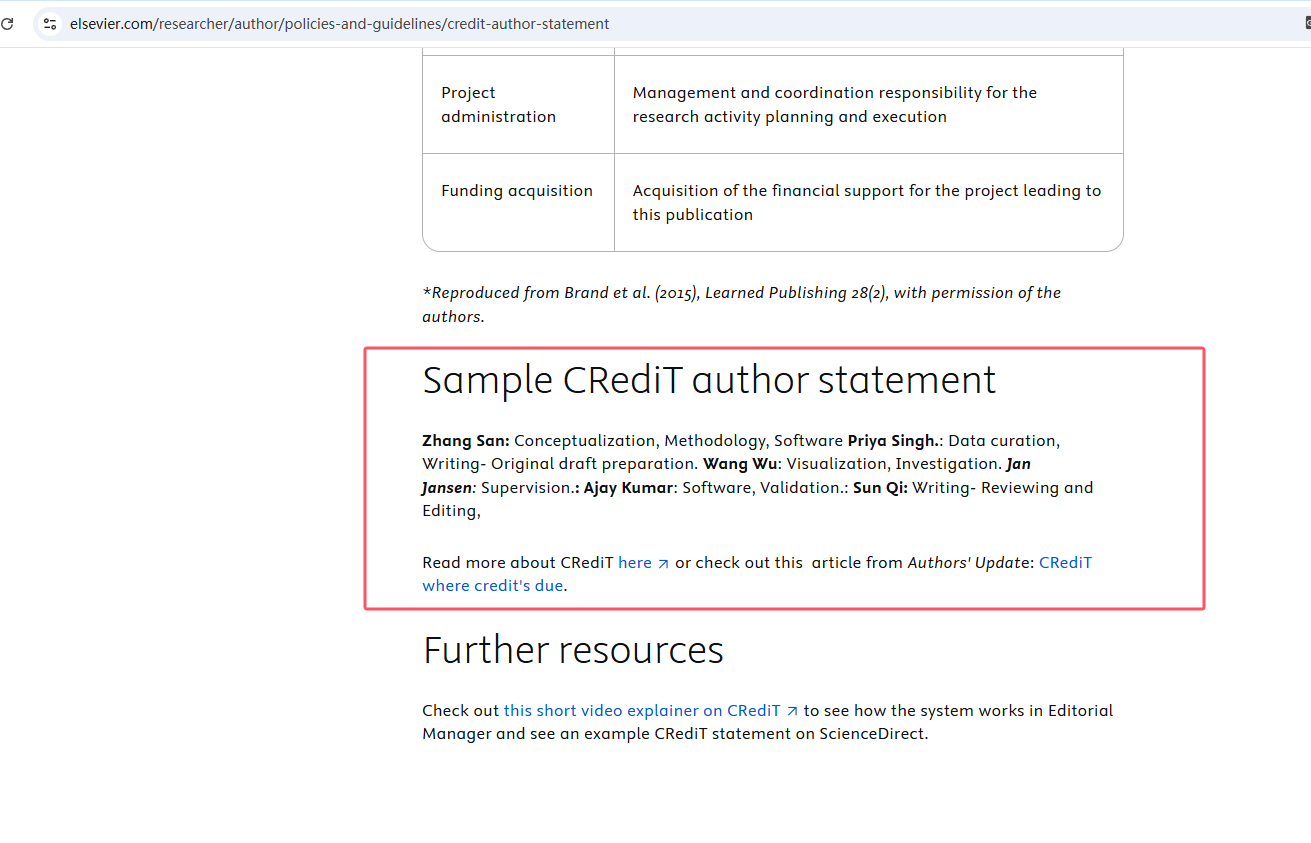Click the browser page reload icon
Image resolution: width=1311 pixels, height=843 pixels.
click(8, 23)
